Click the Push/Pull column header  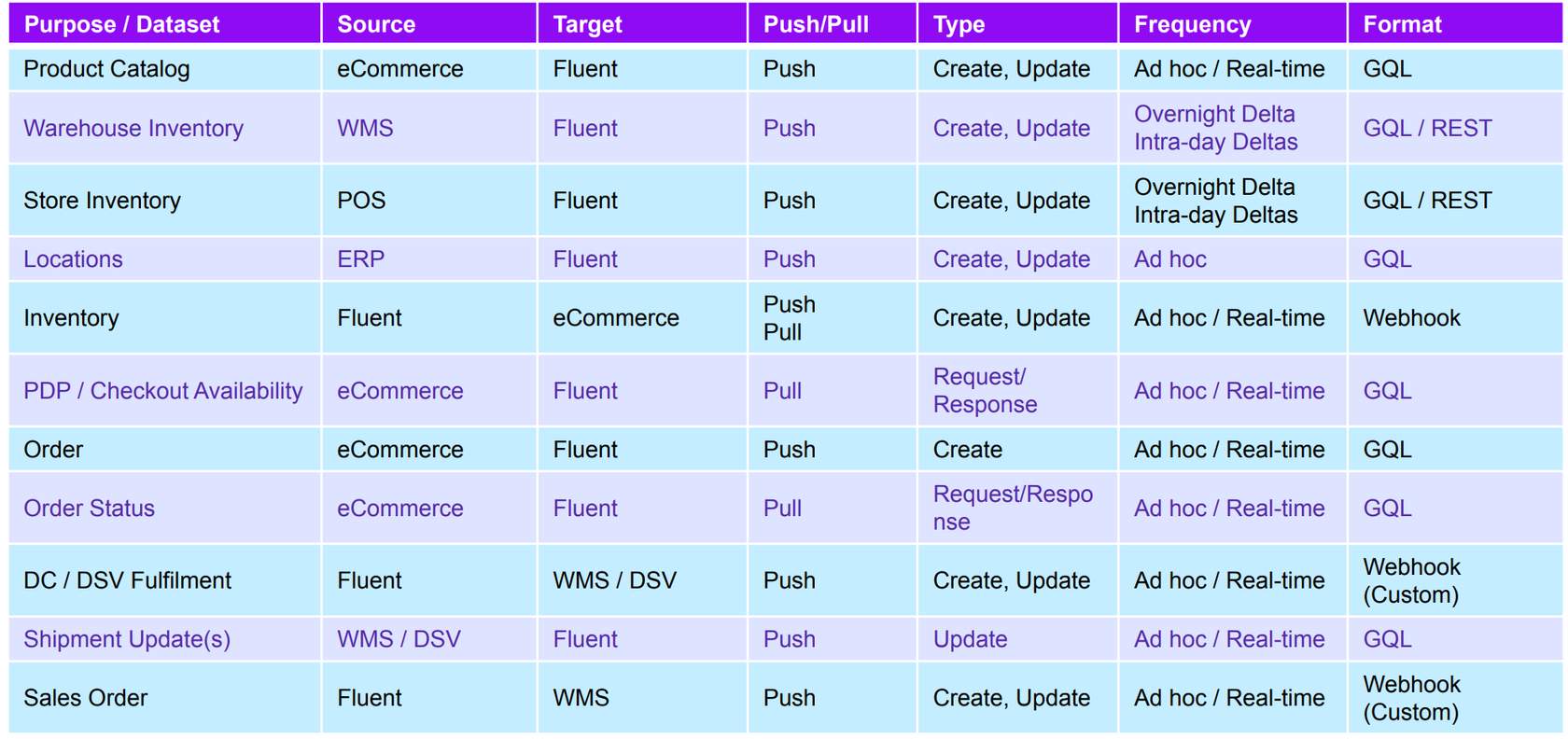(x=816, y=24)
